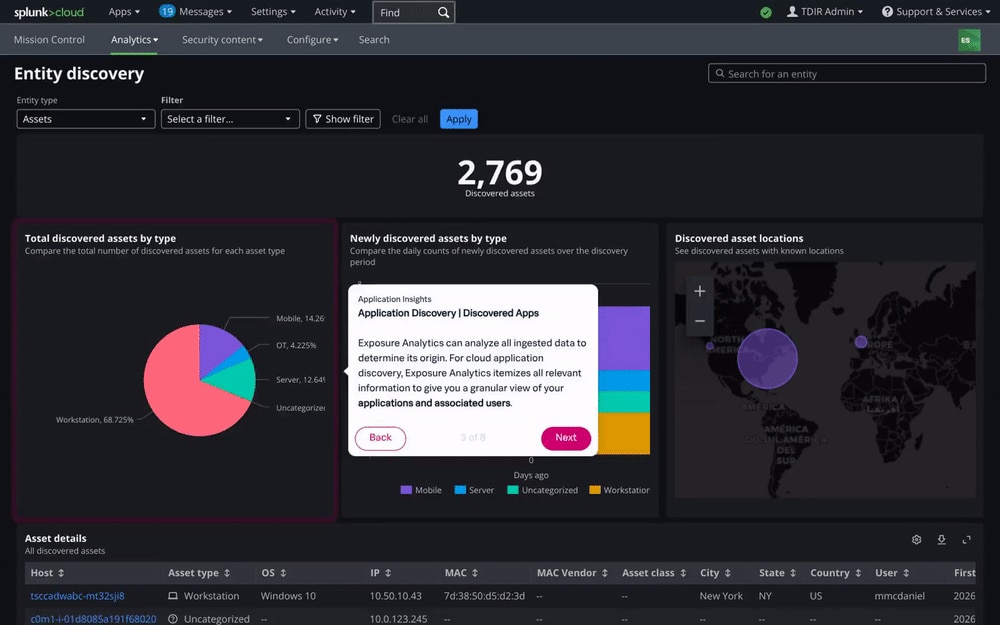Image resolution: width=1000 pixels, height=625 pixels.
Task: Click the teal Server pie slice
Action: pyautogui.click(x=231, y=379)
